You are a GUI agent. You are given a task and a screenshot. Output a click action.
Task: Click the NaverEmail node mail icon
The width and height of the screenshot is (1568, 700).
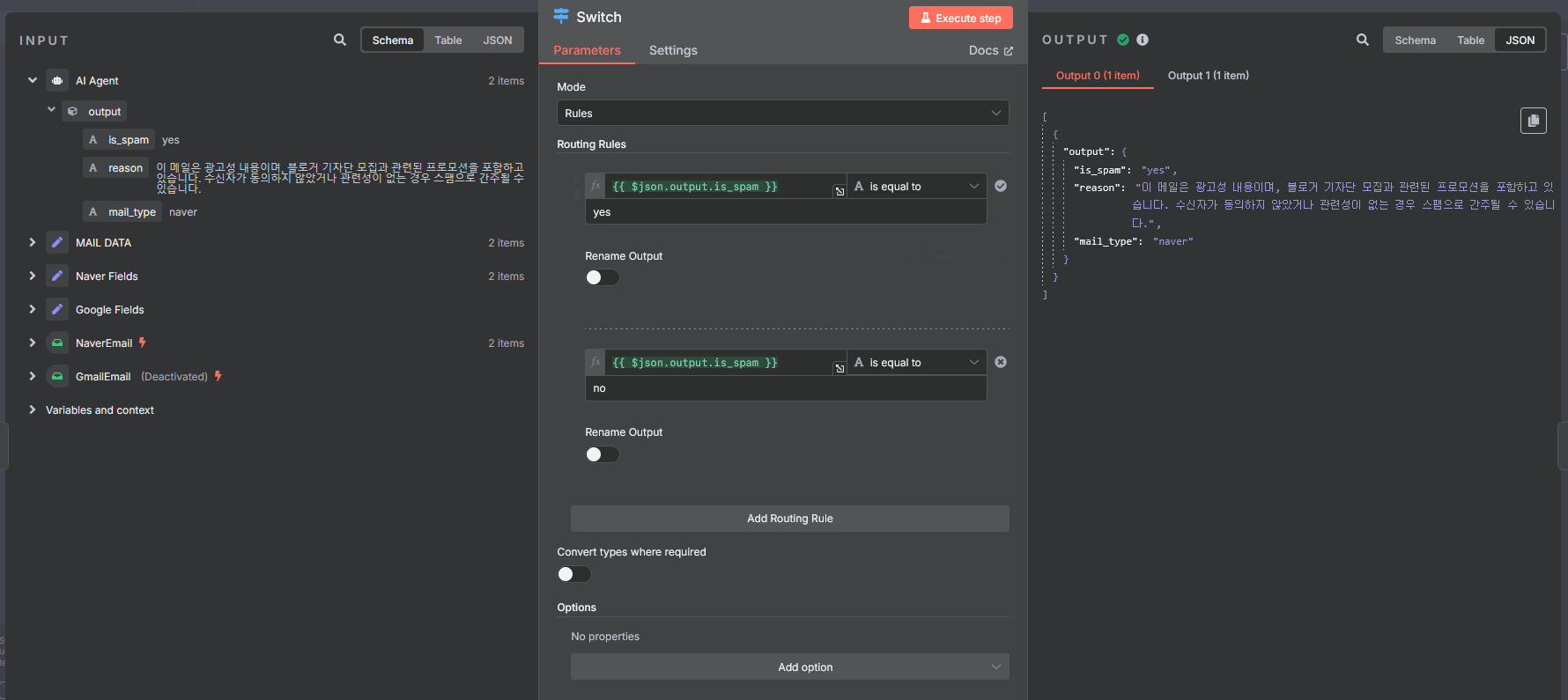click(x=57, y=343)
